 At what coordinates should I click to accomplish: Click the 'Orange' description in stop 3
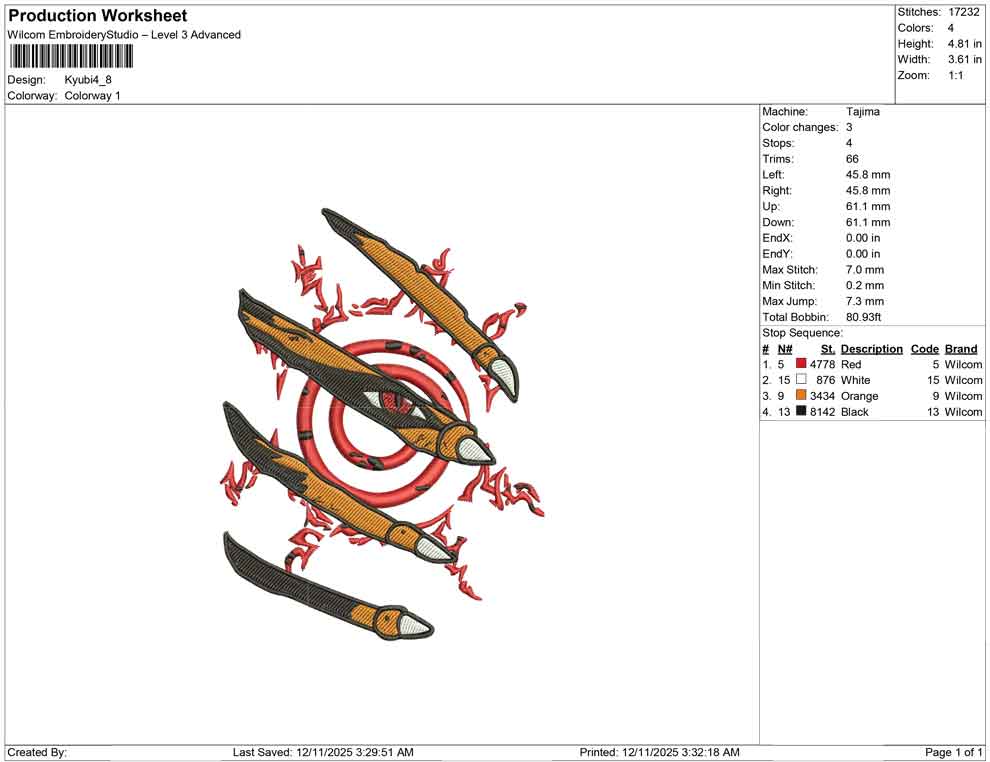pos(859,396)
